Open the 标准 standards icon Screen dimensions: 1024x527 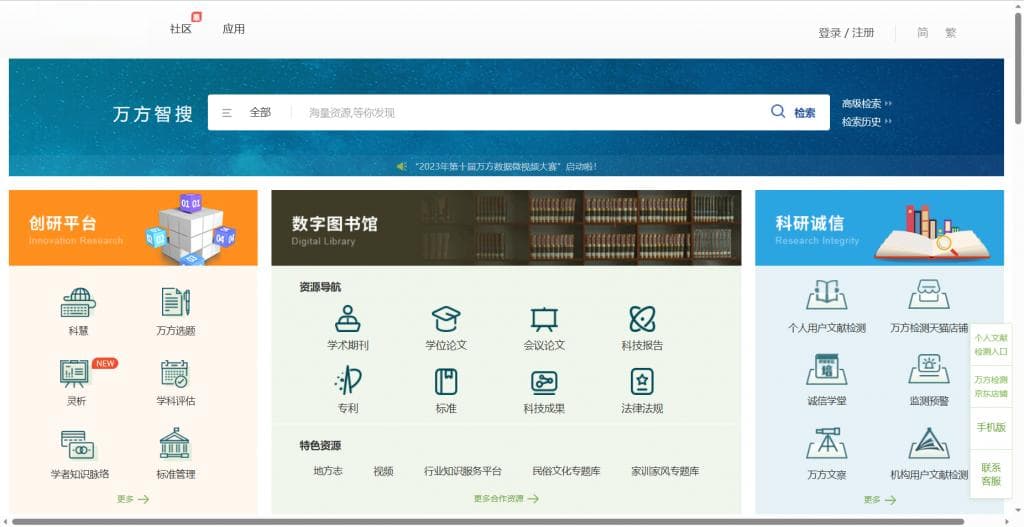[446, 381]
